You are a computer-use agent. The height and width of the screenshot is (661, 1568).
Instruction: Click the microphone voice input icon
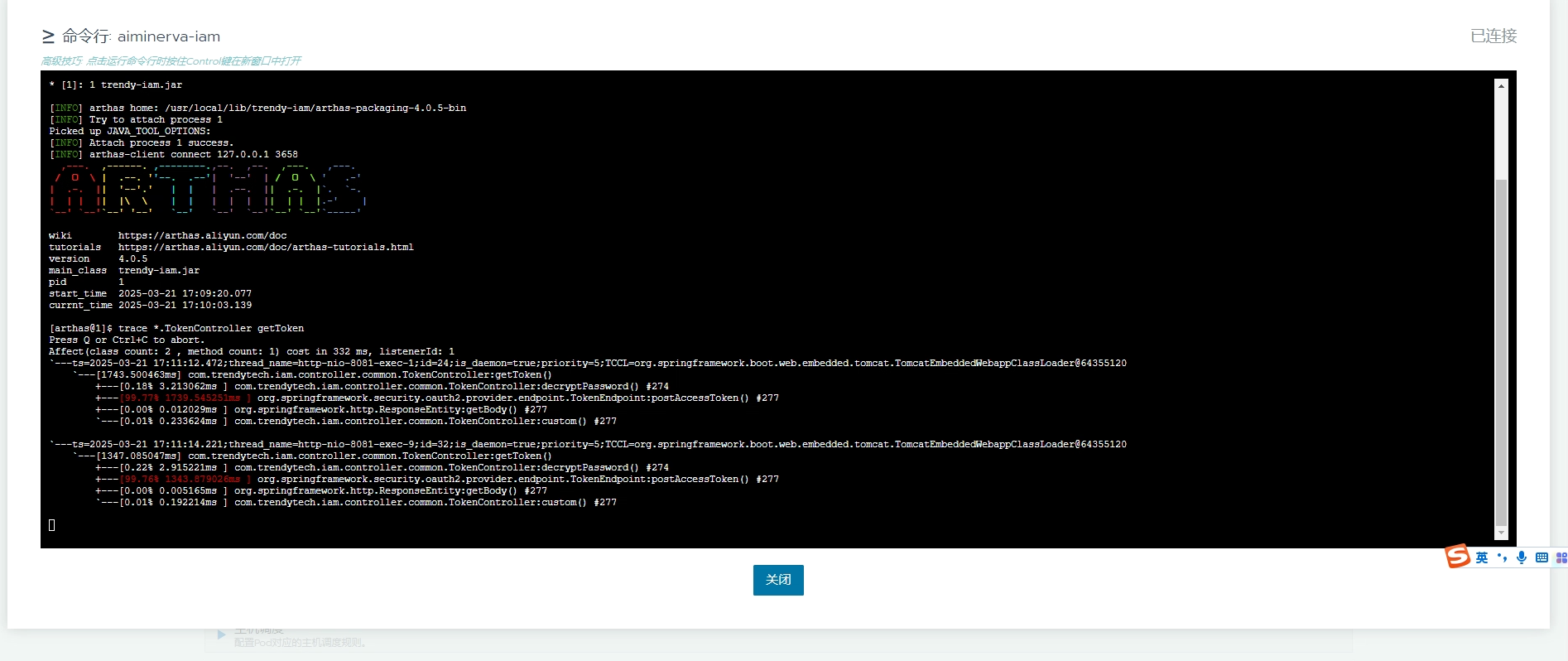(x=1522, y=557)
